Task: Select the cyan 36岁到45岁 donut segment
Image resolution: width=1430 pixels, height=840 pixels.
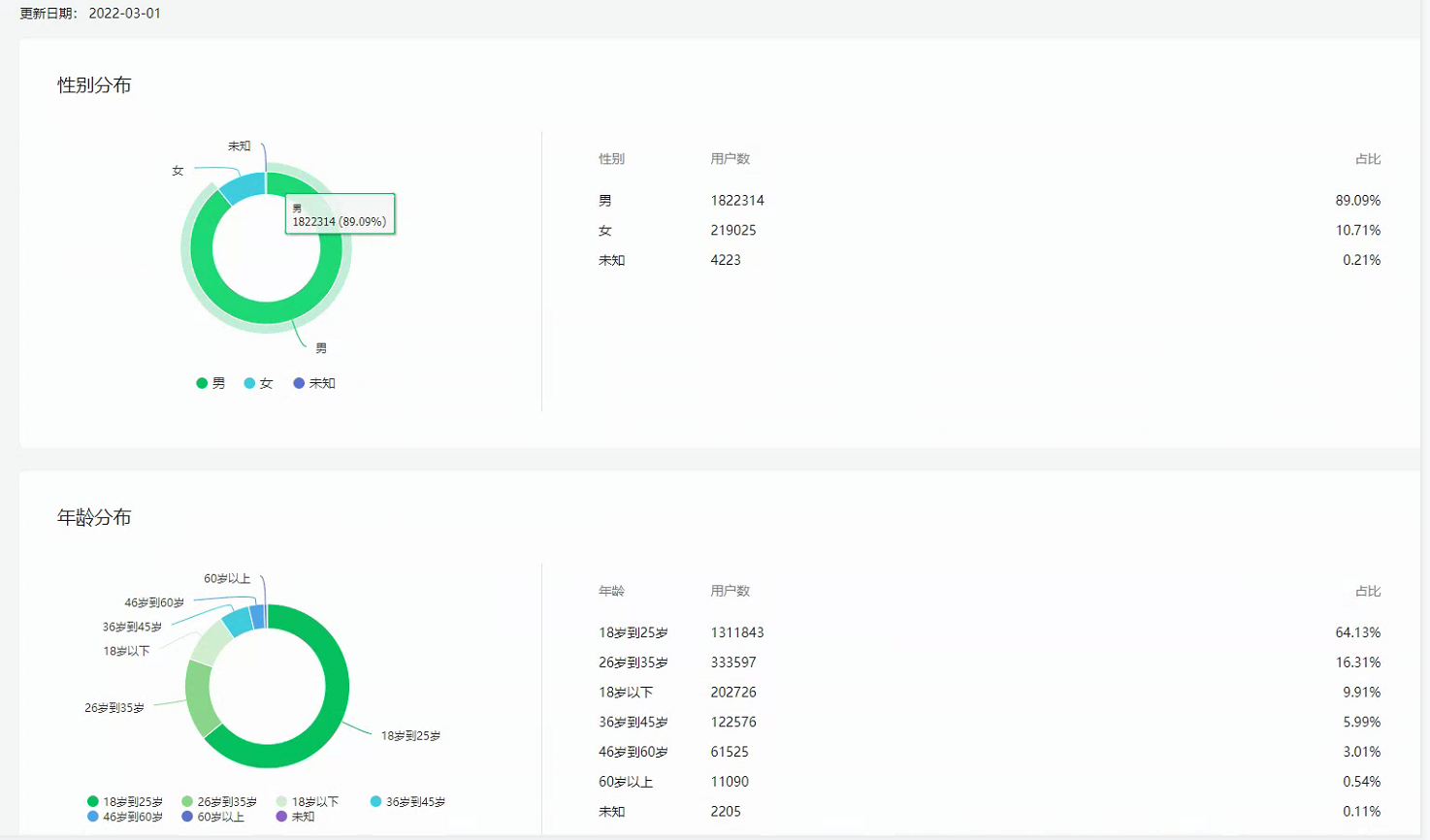Action: (237, 621)
